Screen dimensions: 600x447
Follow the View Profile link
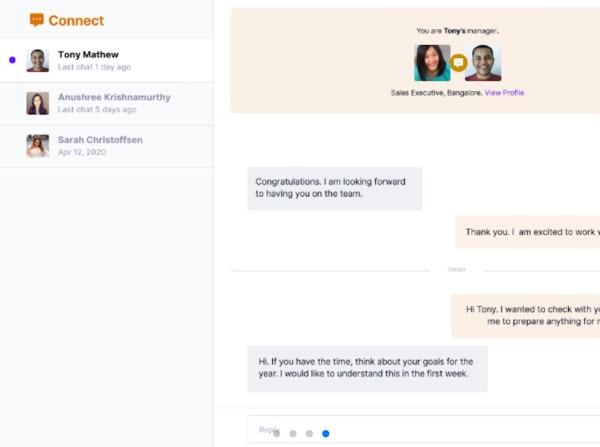tap(504, 93)
